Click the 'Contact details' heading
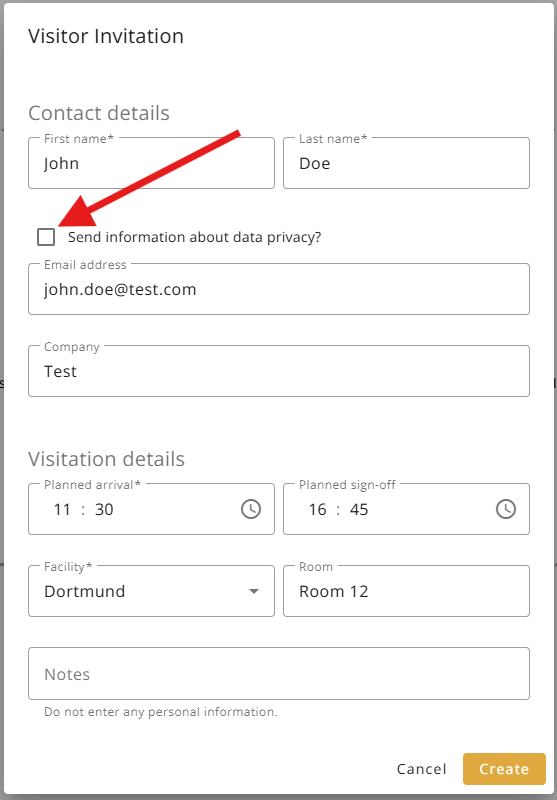The image size is (557, 800). coord(99,113)
